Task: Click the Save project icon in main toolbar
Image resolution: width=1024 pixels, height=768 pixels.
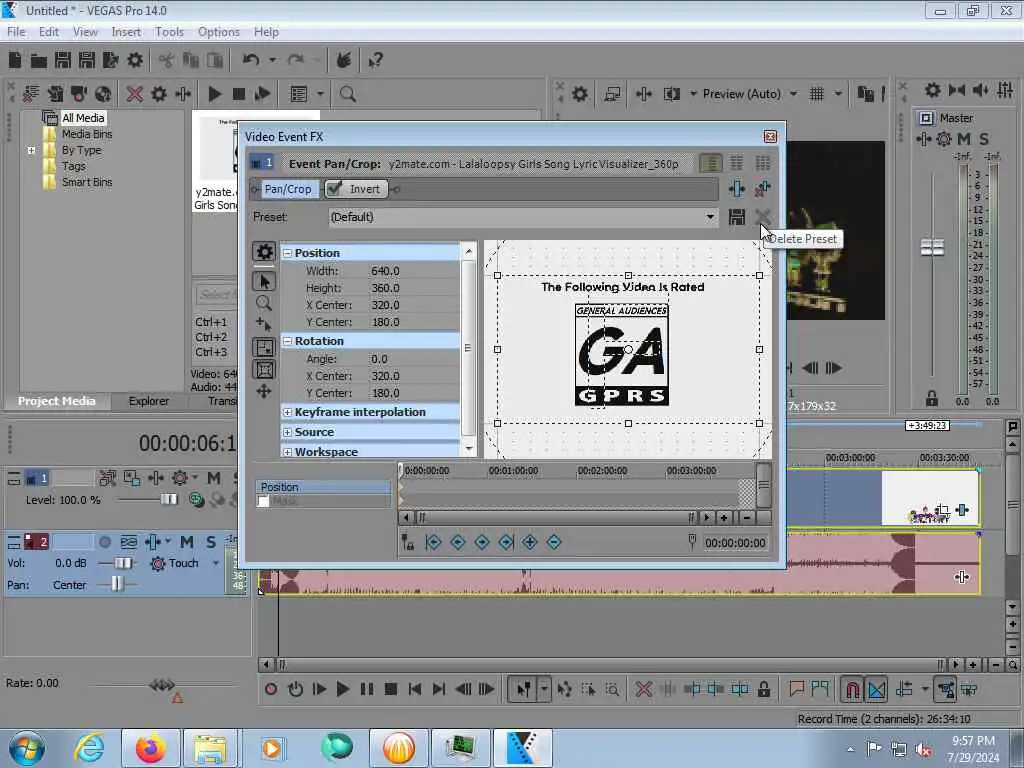Action: 63,60
